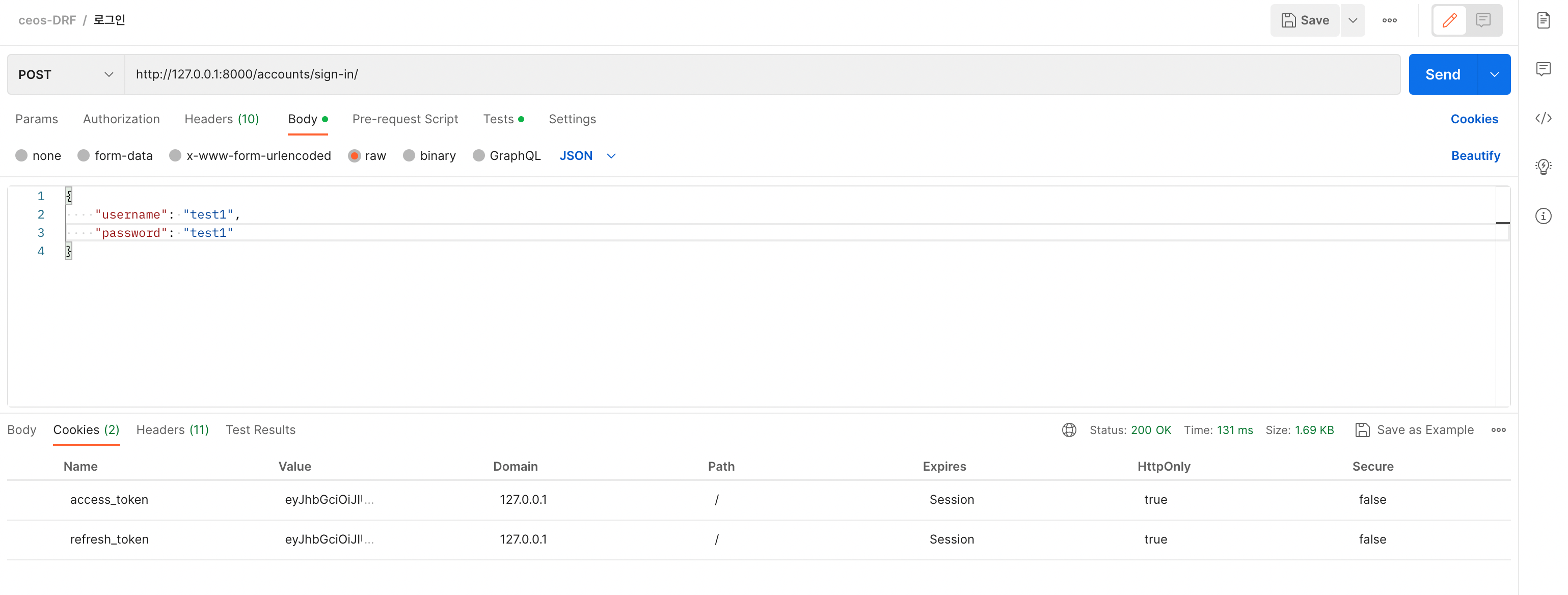Open the Info icon in the right sidebar
The image size is (1568, 595).
pyautogui.click(x=1543, y=216)
